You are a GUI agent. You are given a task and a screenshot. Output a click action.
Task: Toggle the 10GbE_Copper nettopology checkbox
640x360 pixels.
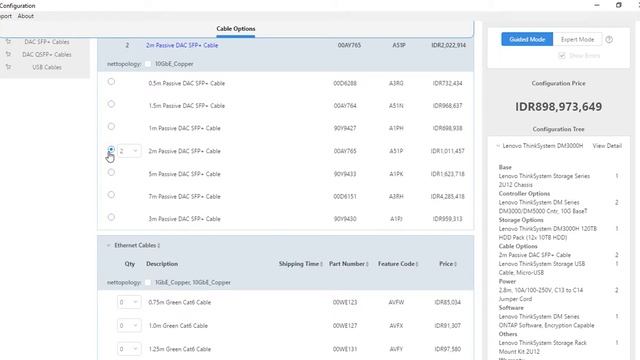148,64
